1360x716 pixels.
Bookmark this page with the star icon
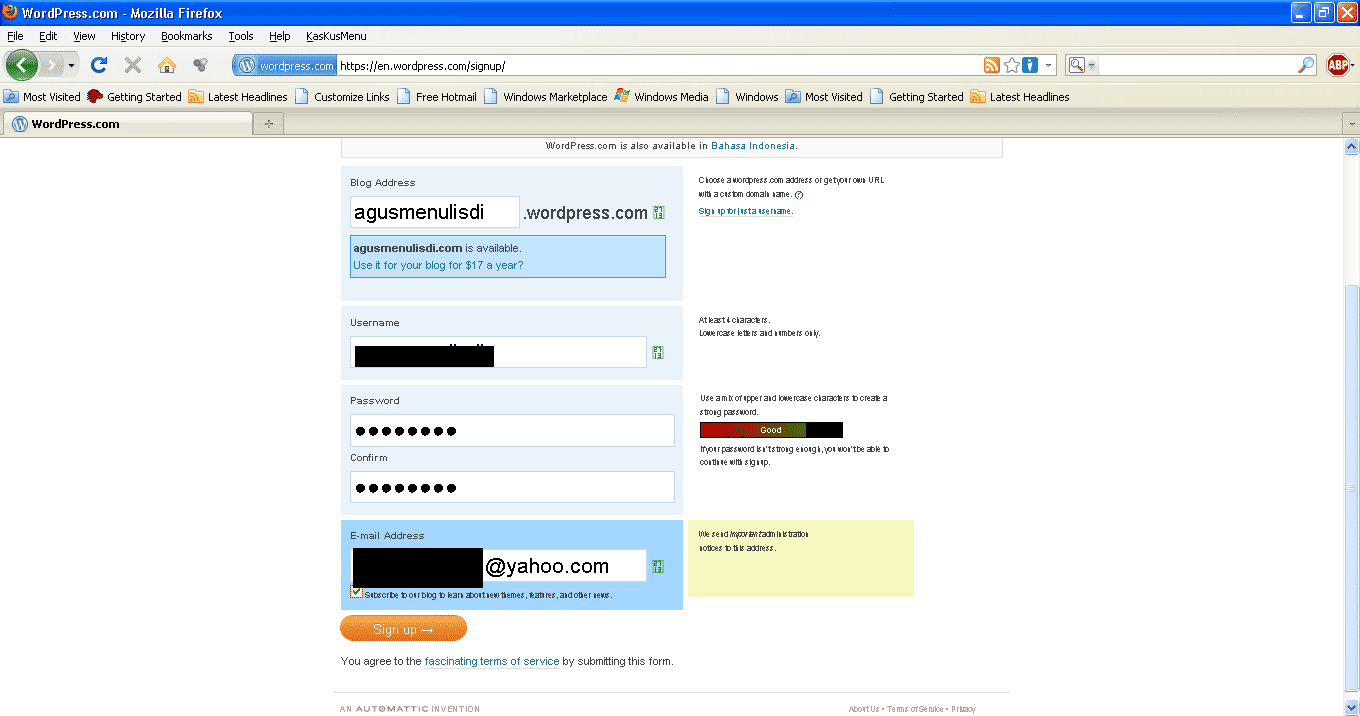pyautogui.click(x=1012, y=65)
